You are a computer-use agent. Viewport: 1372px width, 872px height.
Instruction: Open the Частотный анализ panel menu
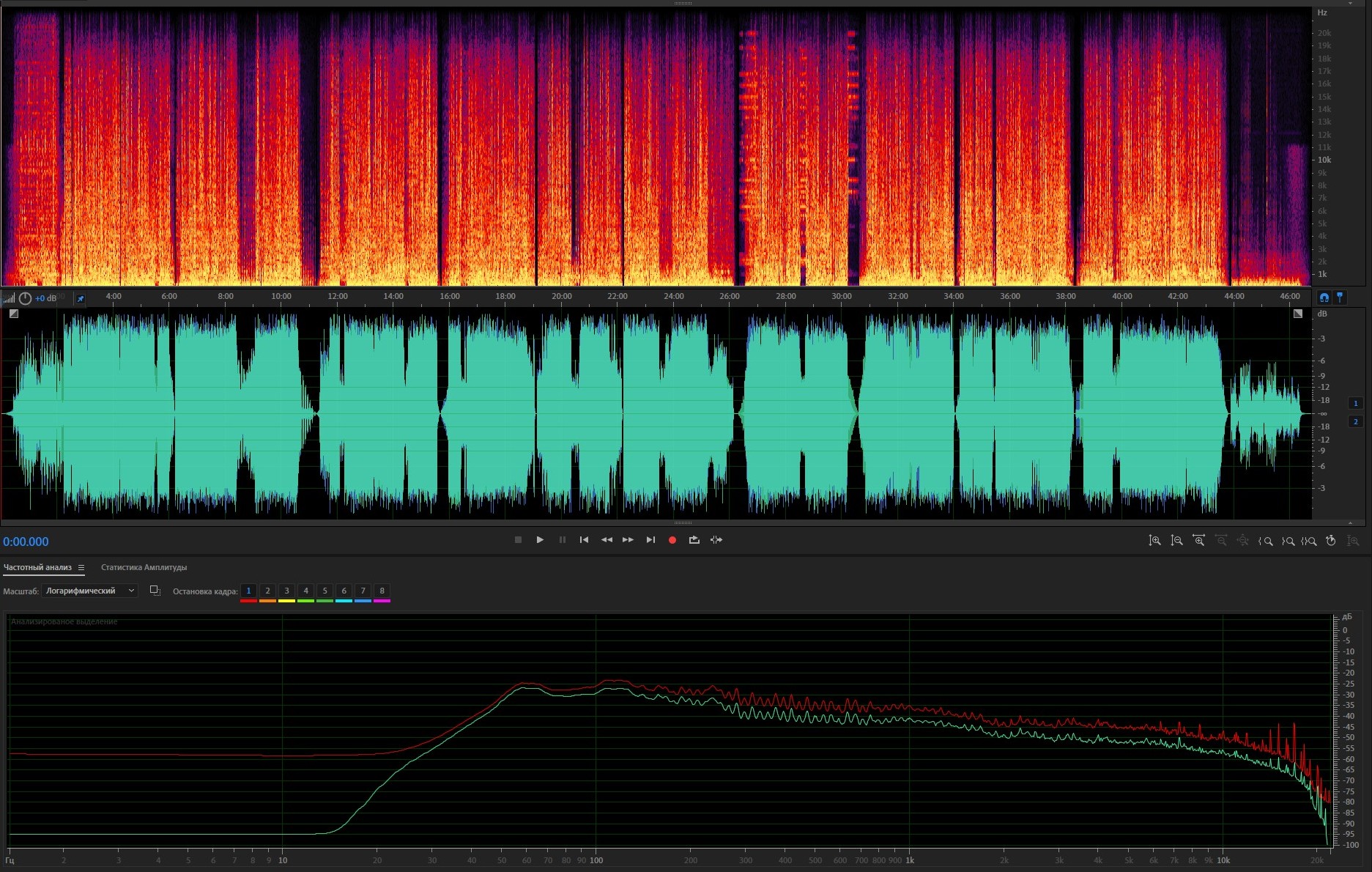point(81,567)
